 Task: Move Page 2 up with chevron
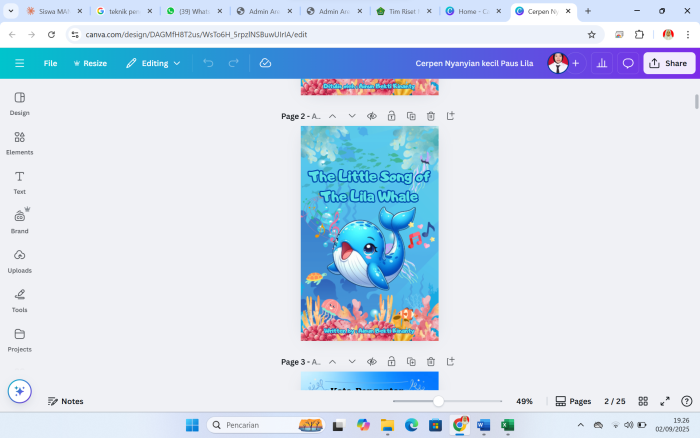coord(333,116)
